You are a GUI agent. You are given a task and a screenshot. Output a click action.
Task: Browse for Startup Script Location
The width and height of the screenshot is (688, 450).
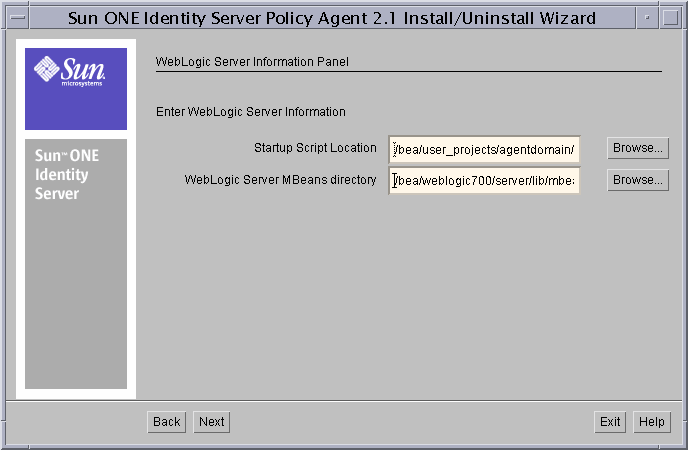(x=638, y=148)
